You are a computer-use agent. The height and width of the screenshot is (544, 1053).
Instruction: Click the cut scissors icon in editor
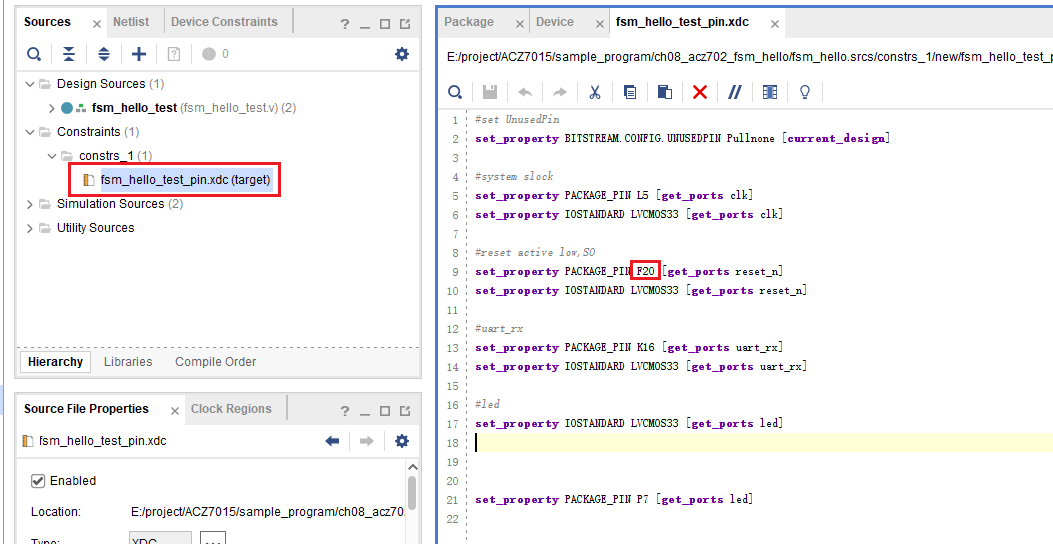[594, 92]
